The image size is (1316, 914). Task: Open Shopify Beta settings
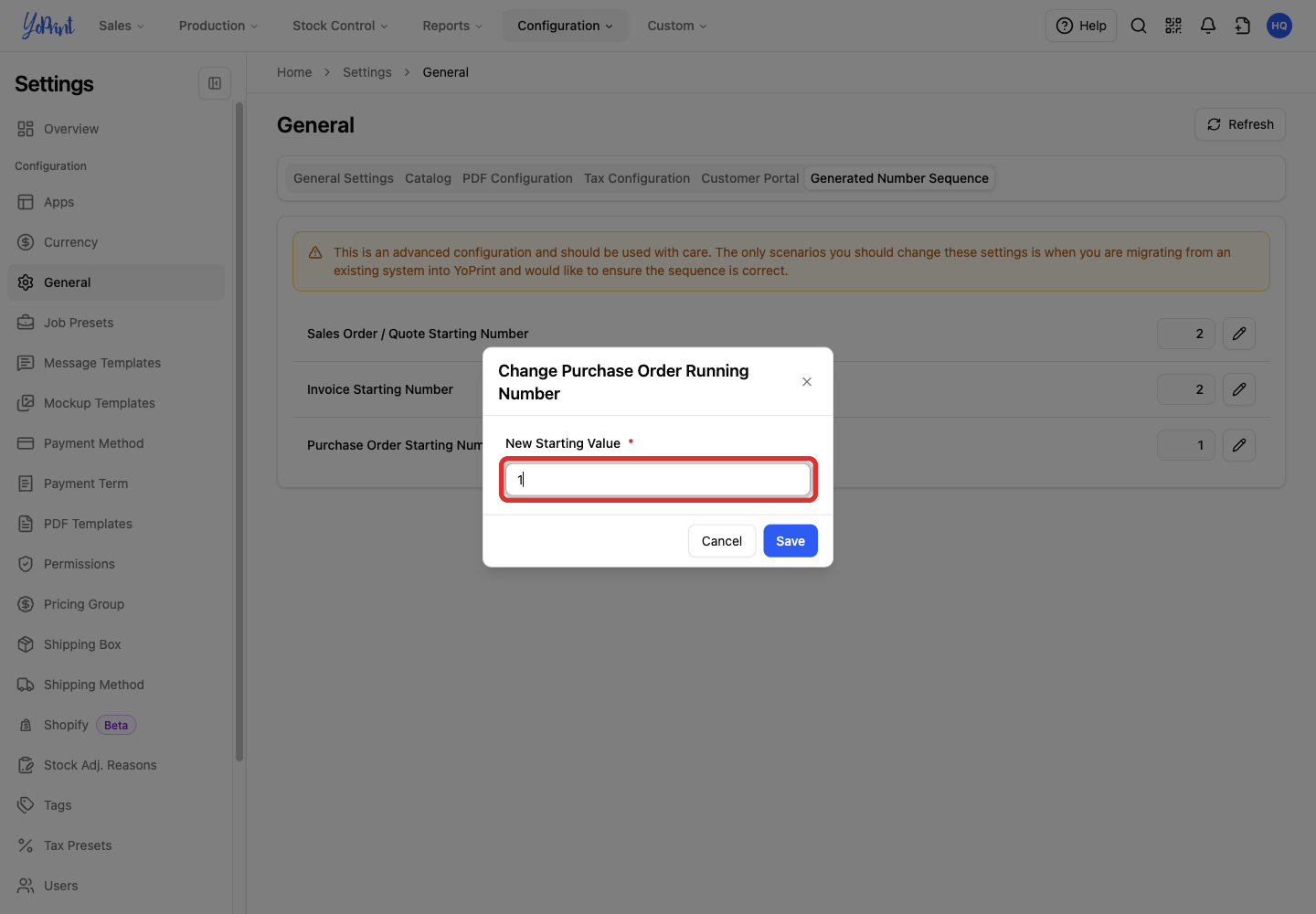click(116, 725)
